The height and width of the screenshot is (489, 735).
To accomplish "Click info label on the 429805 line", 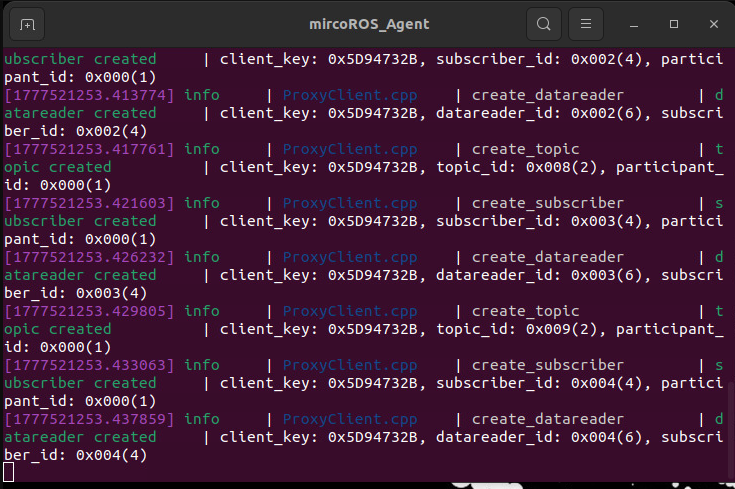I will [x=202, y=311].
